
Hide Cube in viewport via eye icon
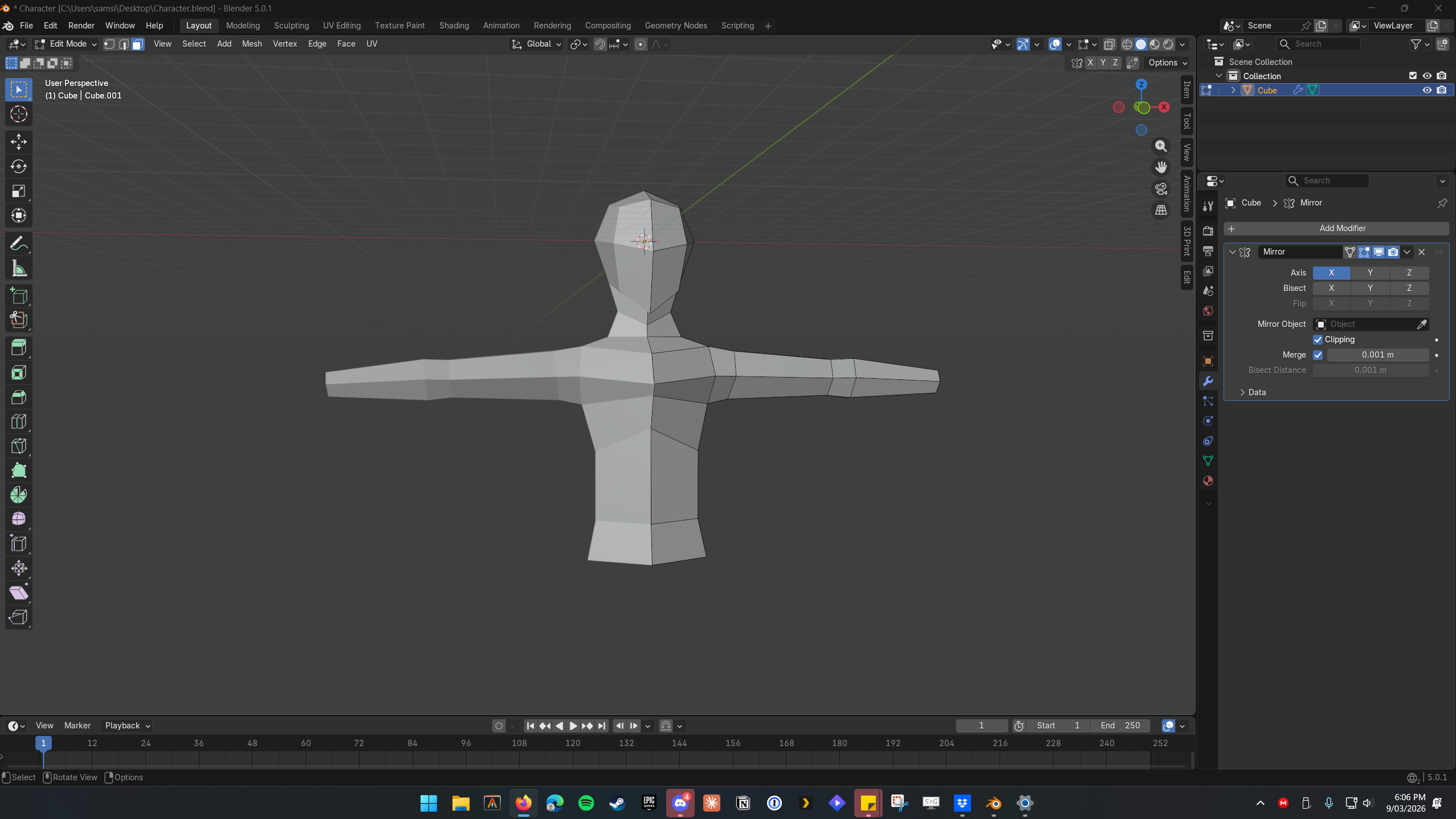click(1427, 90)
